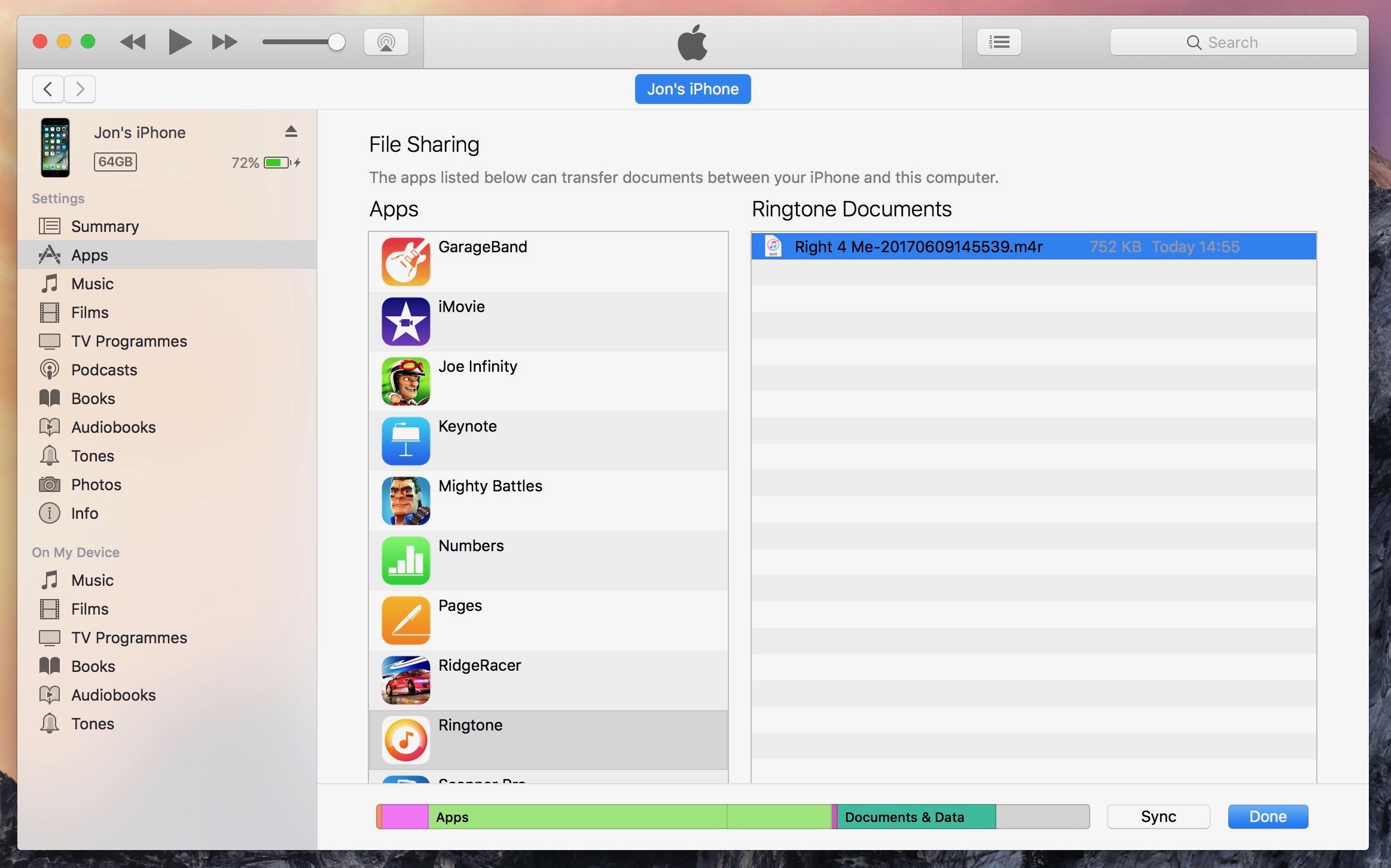Click the battery charge indicator icon
Image resolution: width=1391 pixels, height=868 pixels.
[x=277, y=163]
